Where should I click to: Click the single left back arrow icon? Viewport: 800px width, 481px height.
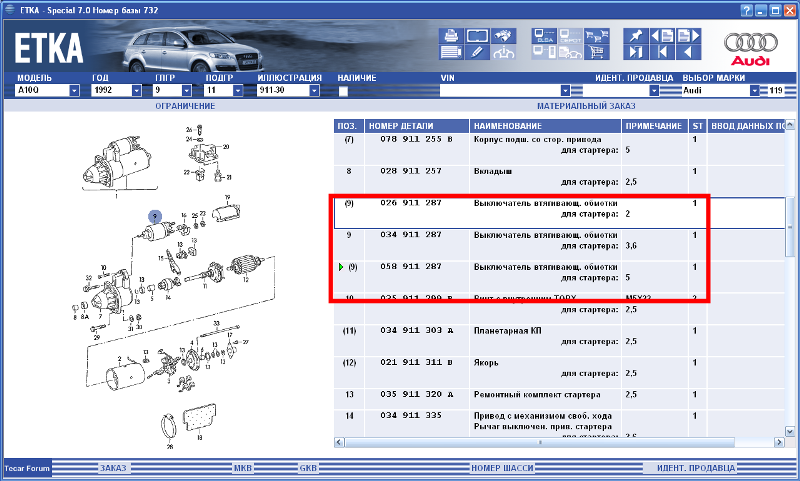(x=689, y=52)
